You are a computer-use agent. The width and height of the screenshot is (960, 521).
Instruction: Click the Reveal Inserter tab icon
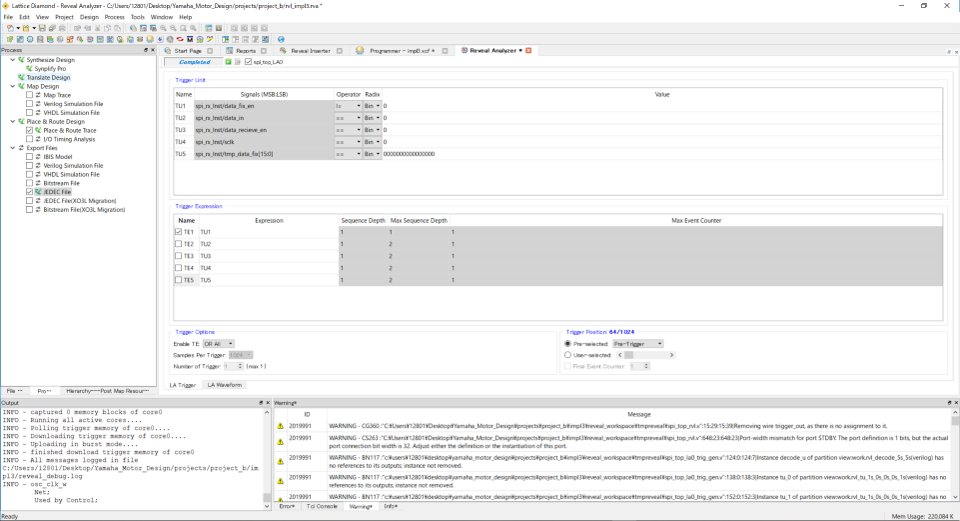click(x=283, y=50)
